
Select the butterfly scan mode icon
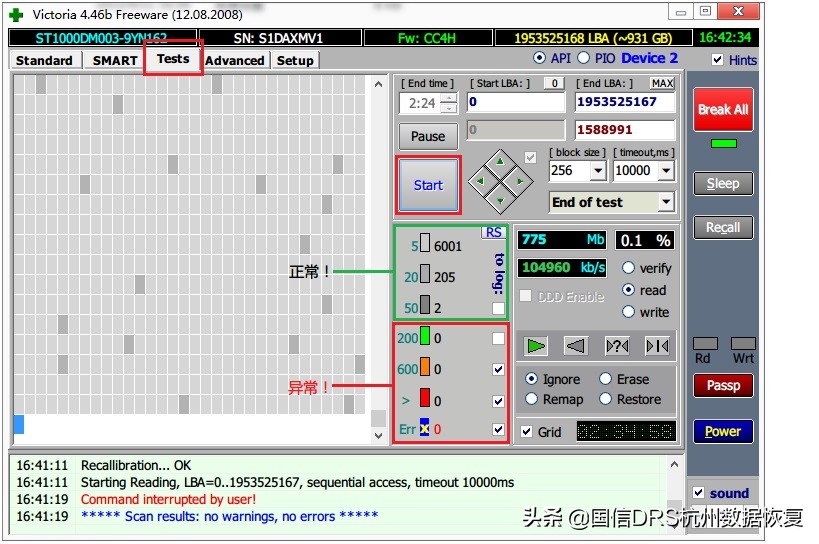(x=657, y=346)
